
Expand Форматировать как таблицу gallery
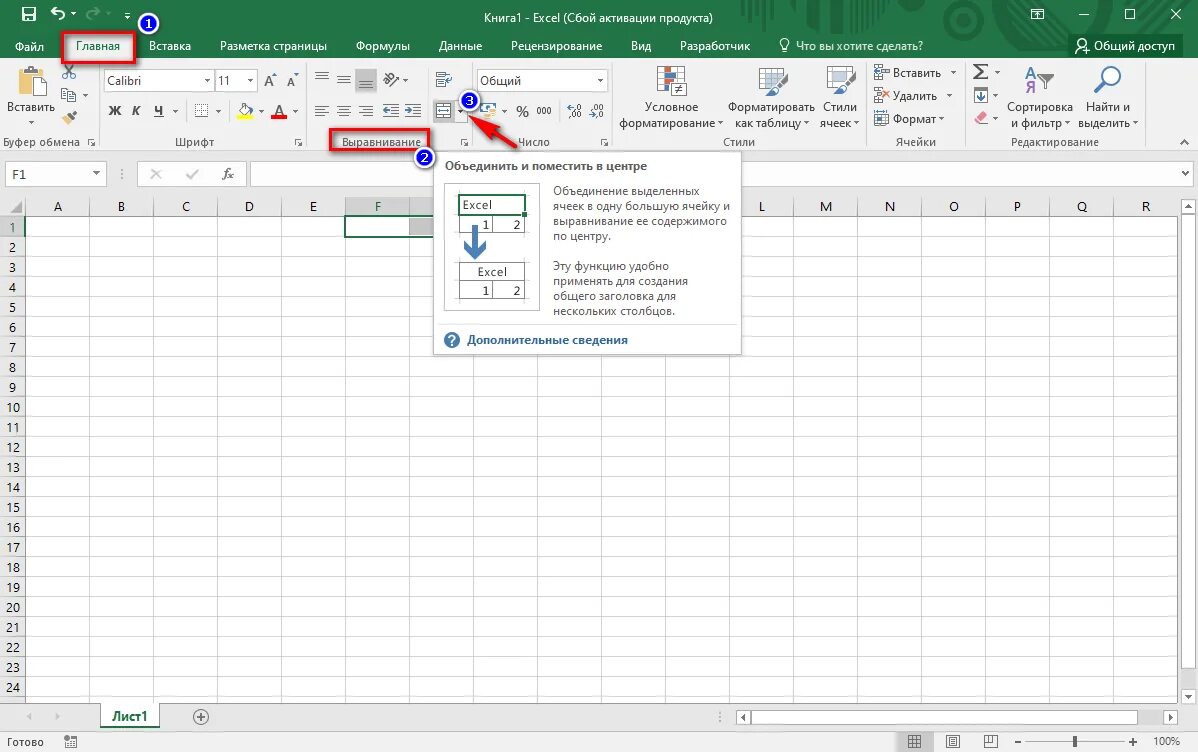tap(771, 97)
